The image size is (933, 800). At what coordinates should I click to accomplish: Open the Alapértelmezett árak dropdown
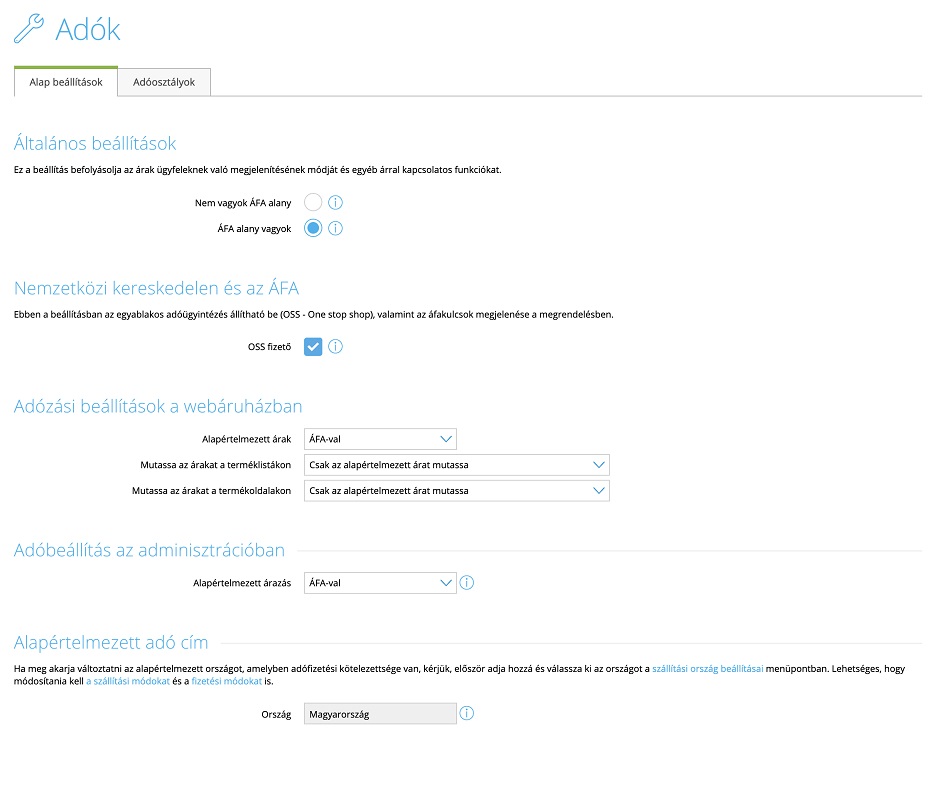click(380, 439)
